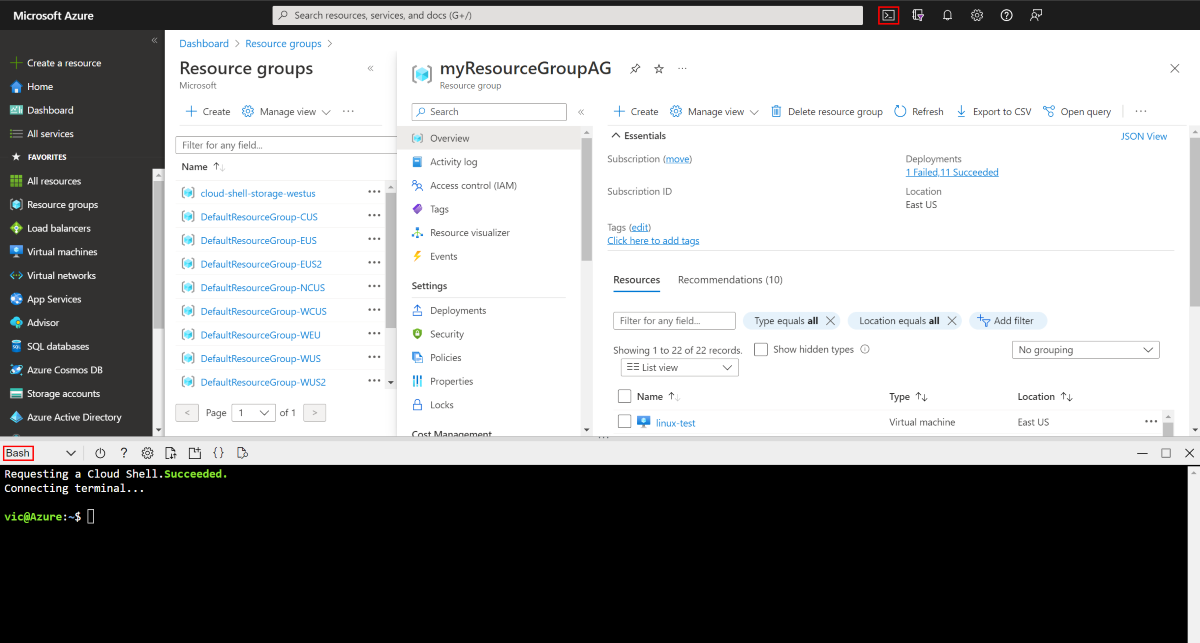Open new session icon in Cloud Shell

coord(195,453)
